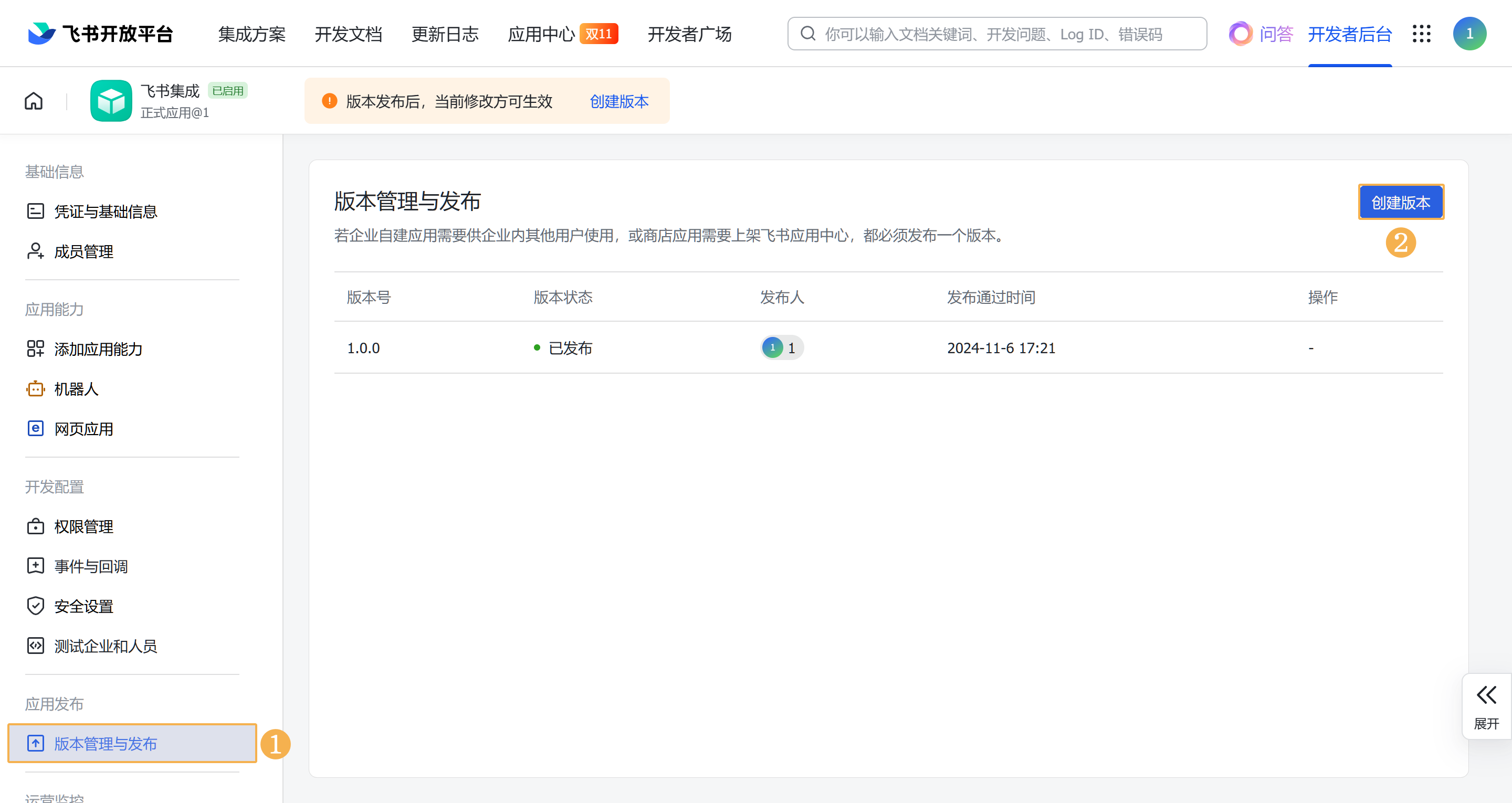
Task: Click the blue 创建版本 button
Action: click(1401, 203)
